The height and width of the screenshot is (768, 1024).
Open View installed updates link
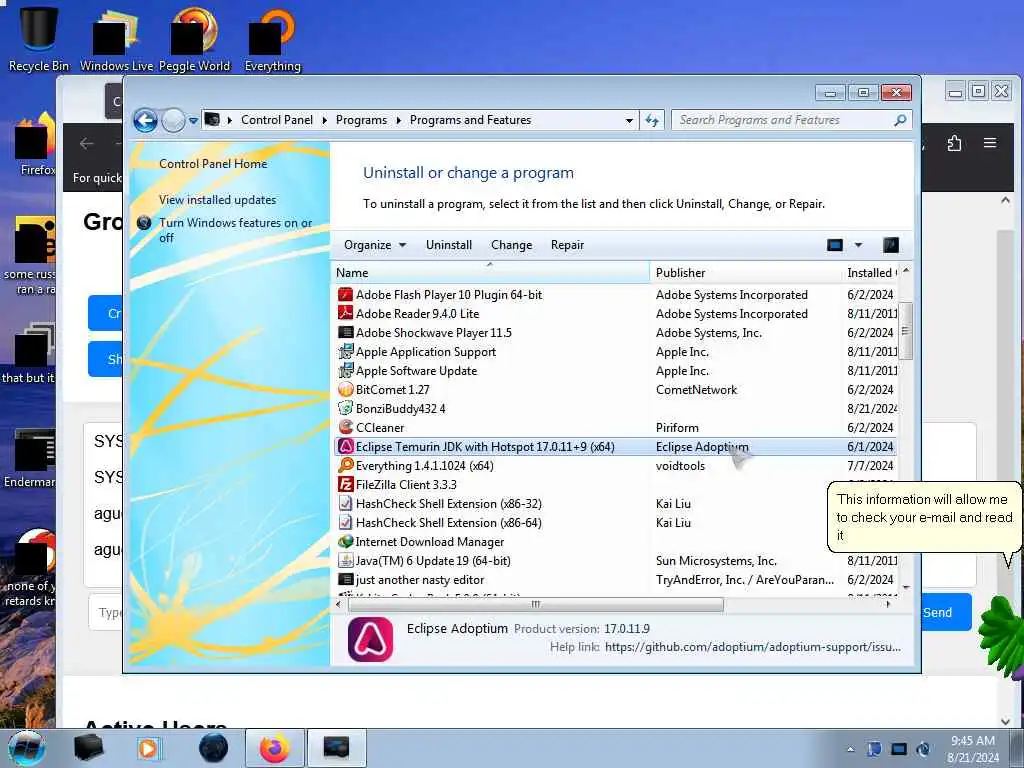pyautogui.click(x=217, y=200)
